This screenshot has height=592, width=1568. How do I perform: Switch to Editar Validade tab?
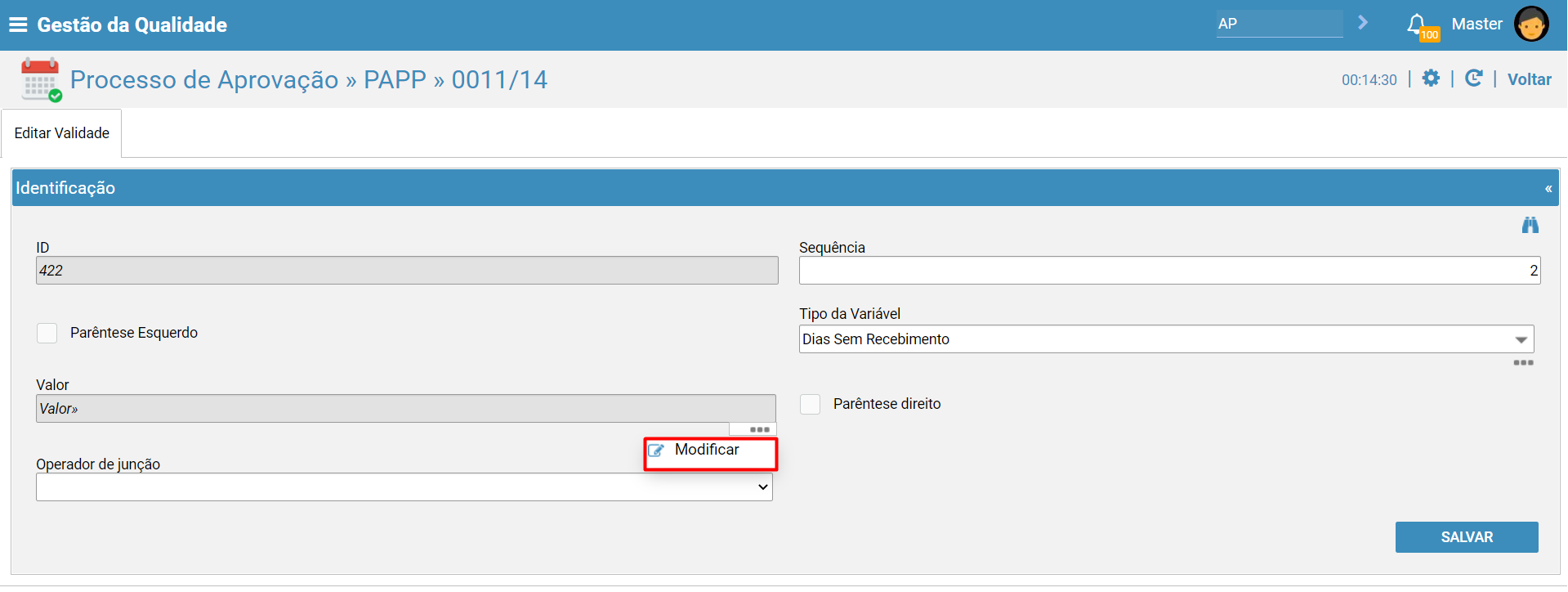[61, 133]
